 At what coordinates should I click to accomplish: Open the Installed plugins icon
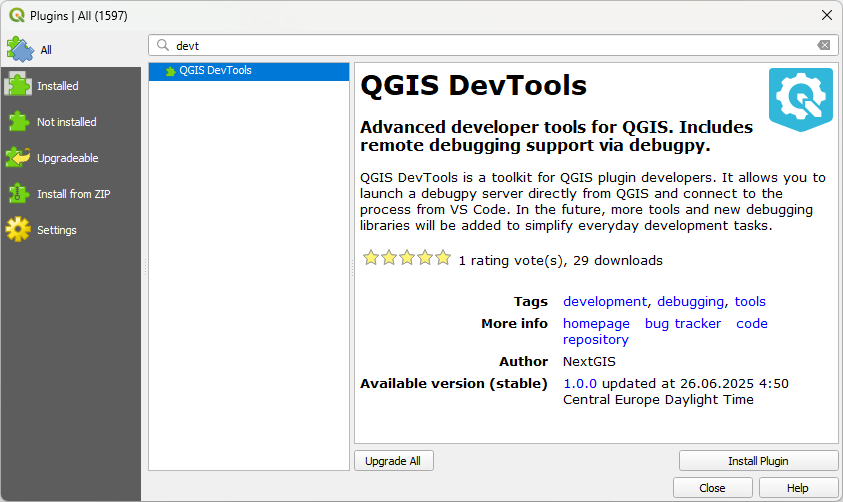(x=18, y=85)
